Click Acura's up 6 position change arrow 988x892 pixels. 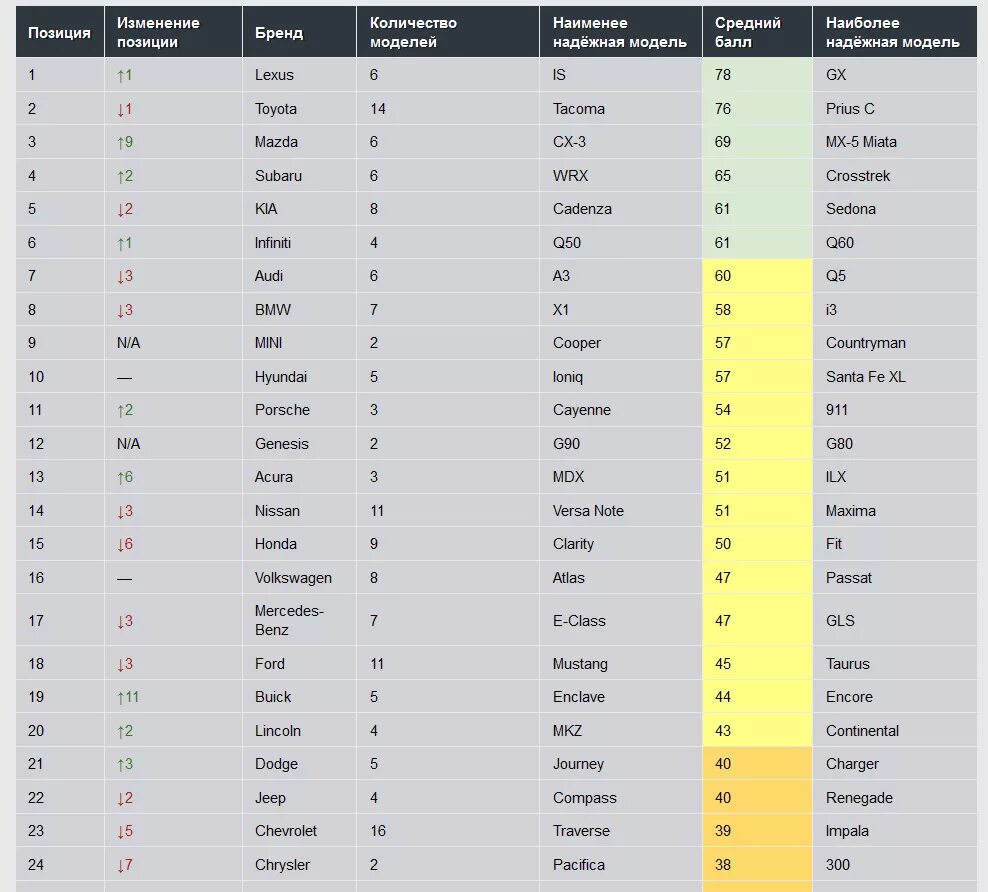[x=125, y=477]
